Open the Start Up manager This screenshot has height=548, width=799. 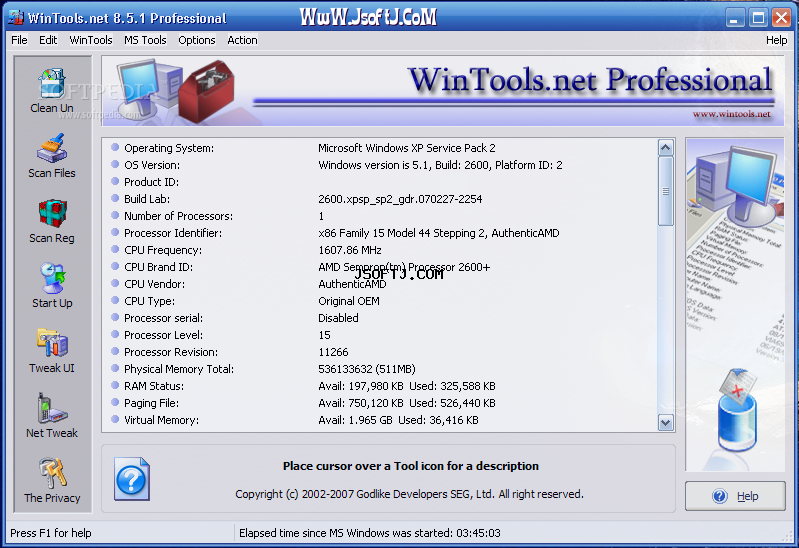tap(52, 286)
